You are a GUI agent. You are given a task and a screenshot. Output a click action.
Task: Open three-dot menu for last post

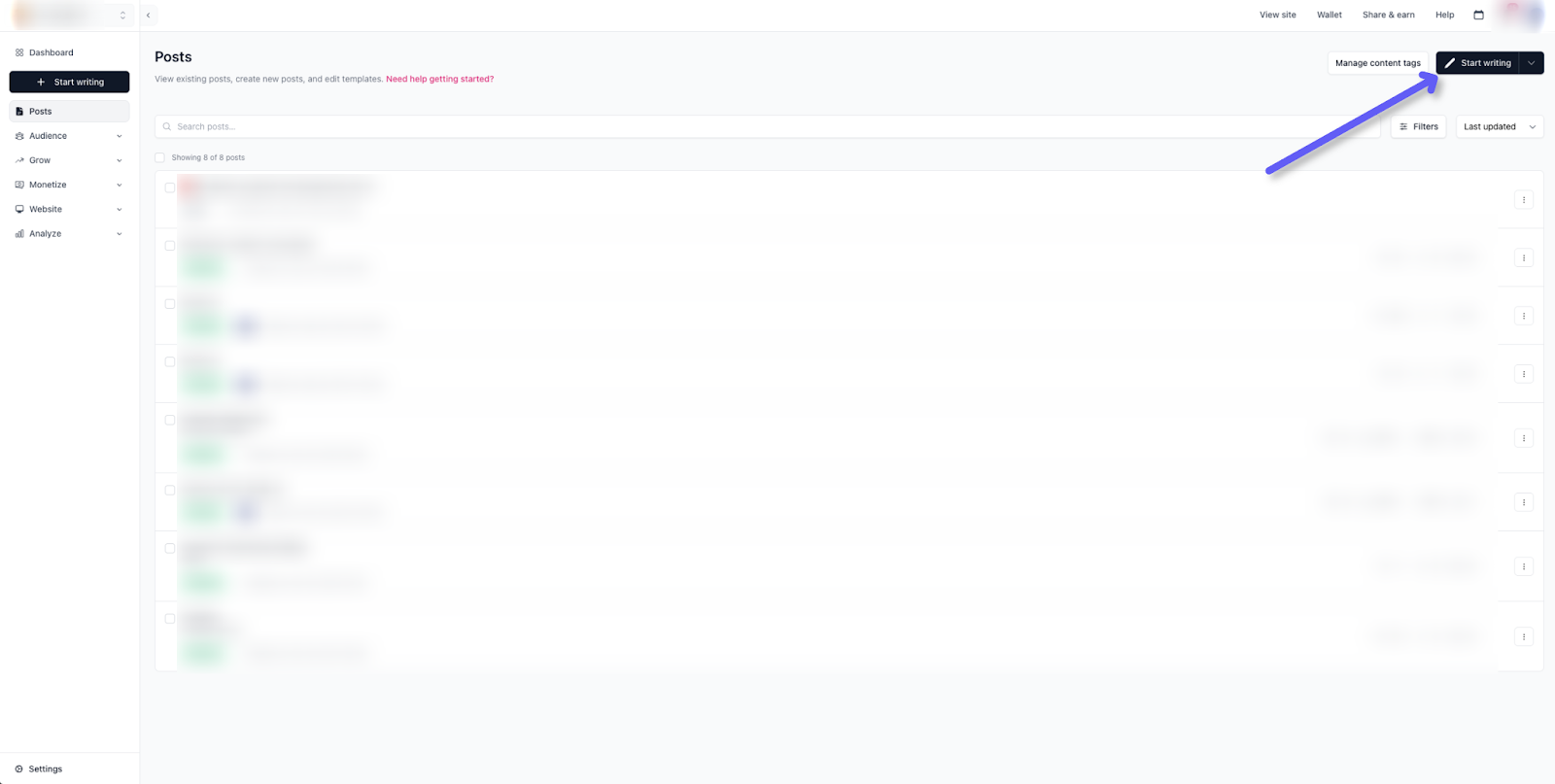[x=1523, y=637]
